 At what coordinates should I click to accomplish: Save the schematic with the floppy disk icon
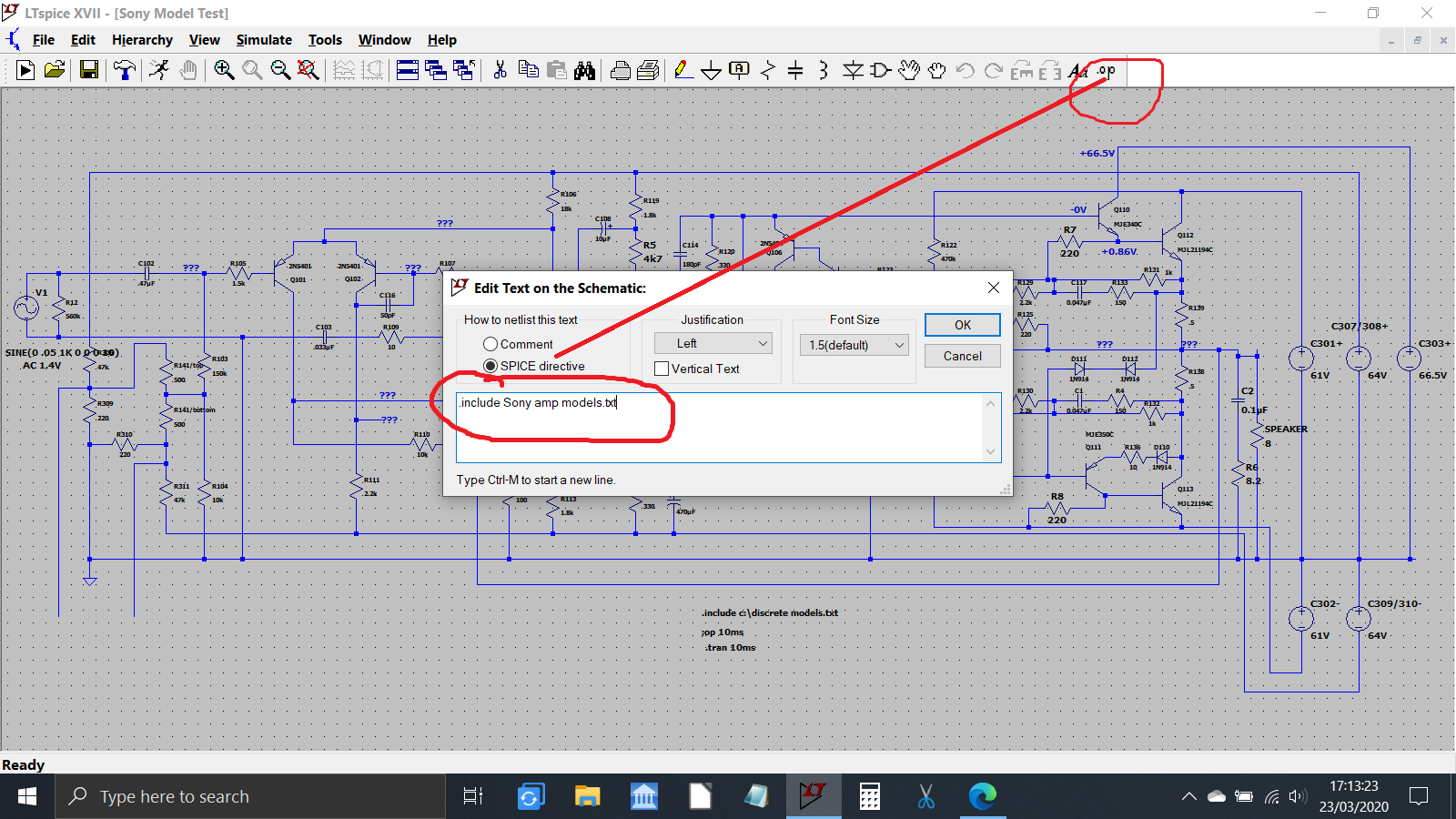[x=89, y=70]
